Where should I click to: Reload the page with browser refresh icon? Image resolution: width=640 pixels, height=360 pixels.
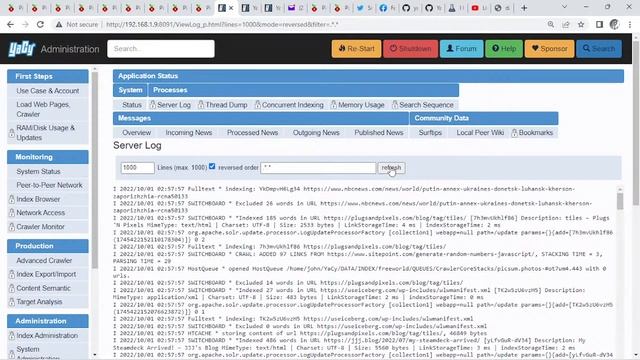pyautogui.click(x=40, y=24)
